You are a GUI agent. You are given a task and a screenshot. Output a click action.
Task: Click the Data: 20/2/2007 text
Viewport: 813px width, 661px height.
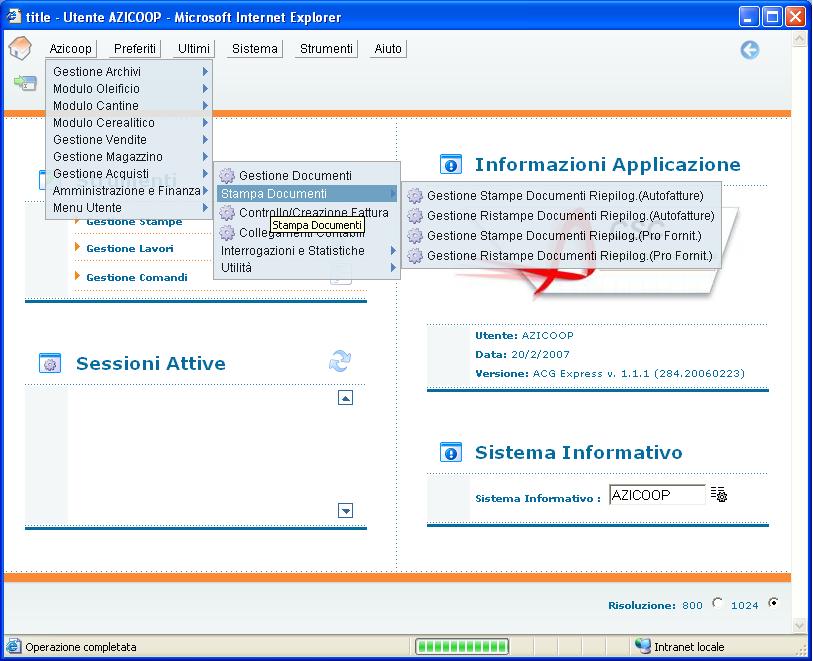click(522, 355)
